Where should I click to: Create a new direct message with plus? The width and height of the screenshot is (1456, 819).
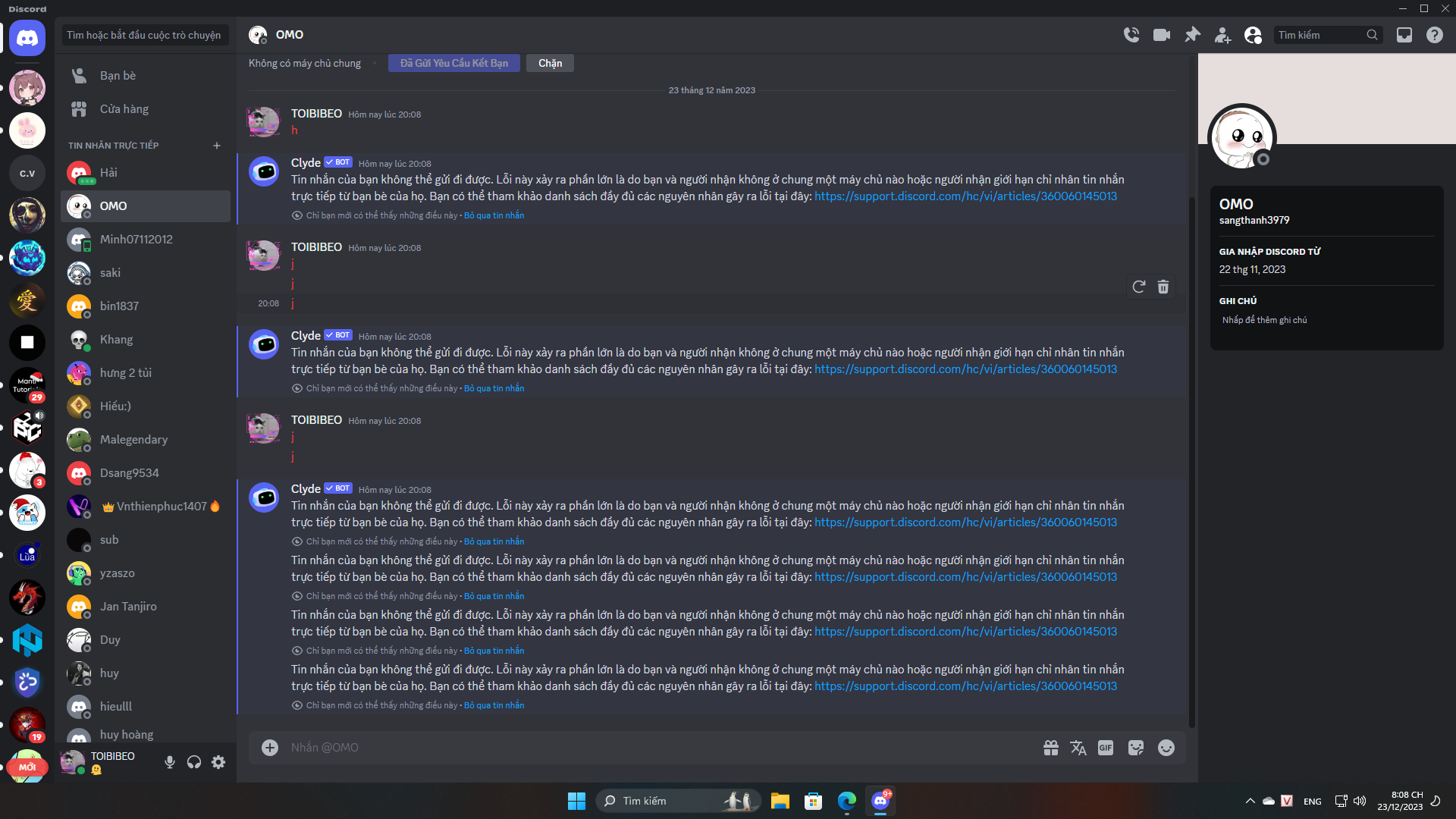tap(217, 146)
